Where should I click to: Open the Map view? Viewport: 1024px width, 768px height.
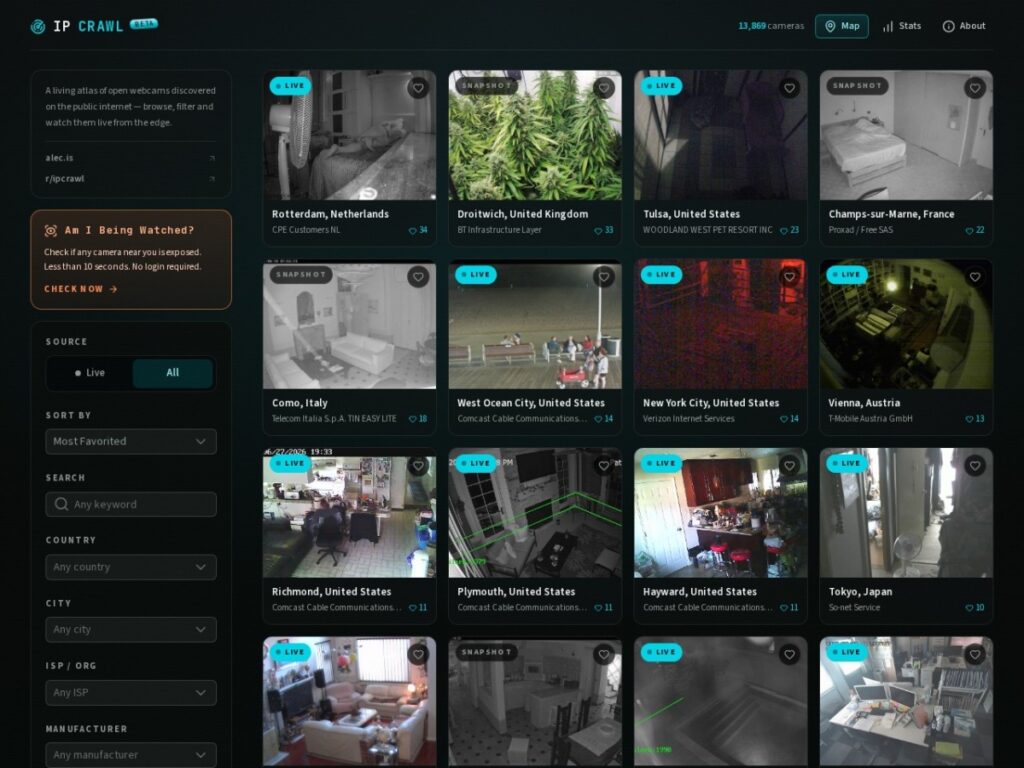842,26
